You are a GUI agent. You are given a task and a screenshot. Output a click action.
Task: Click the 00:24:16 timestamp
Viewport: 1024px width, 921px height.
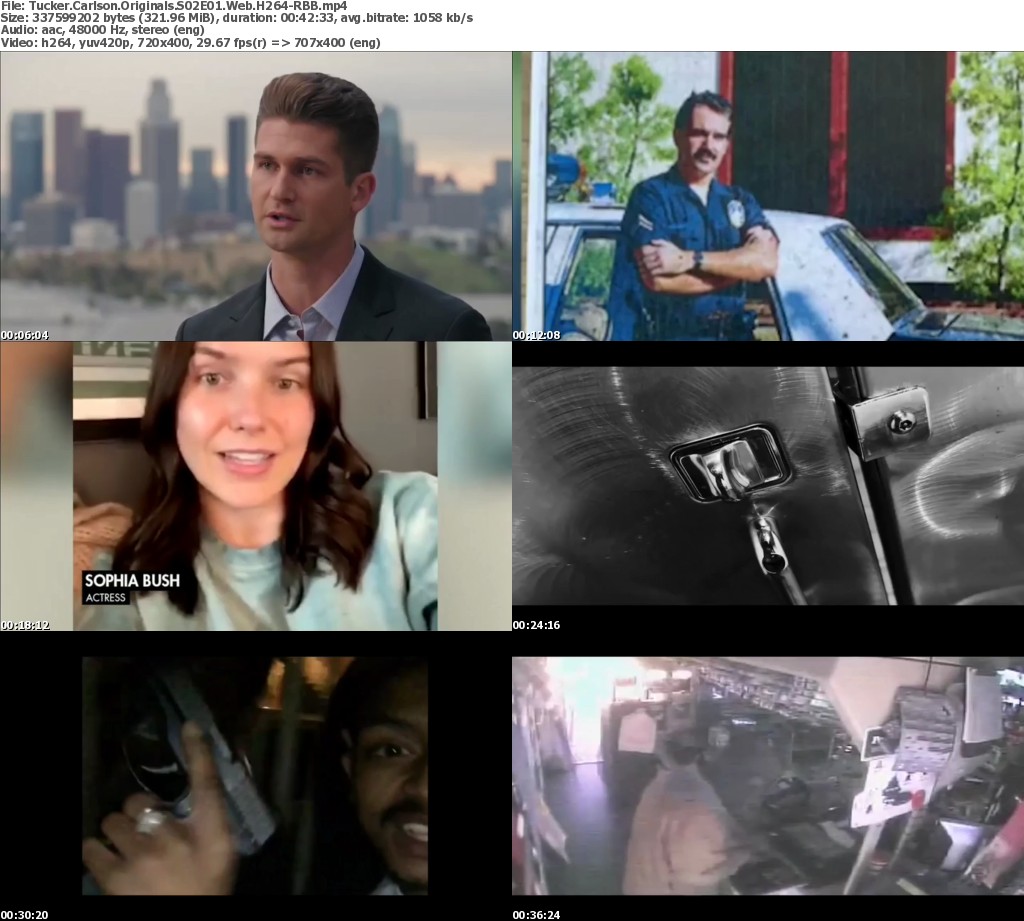tap(536, 625)
